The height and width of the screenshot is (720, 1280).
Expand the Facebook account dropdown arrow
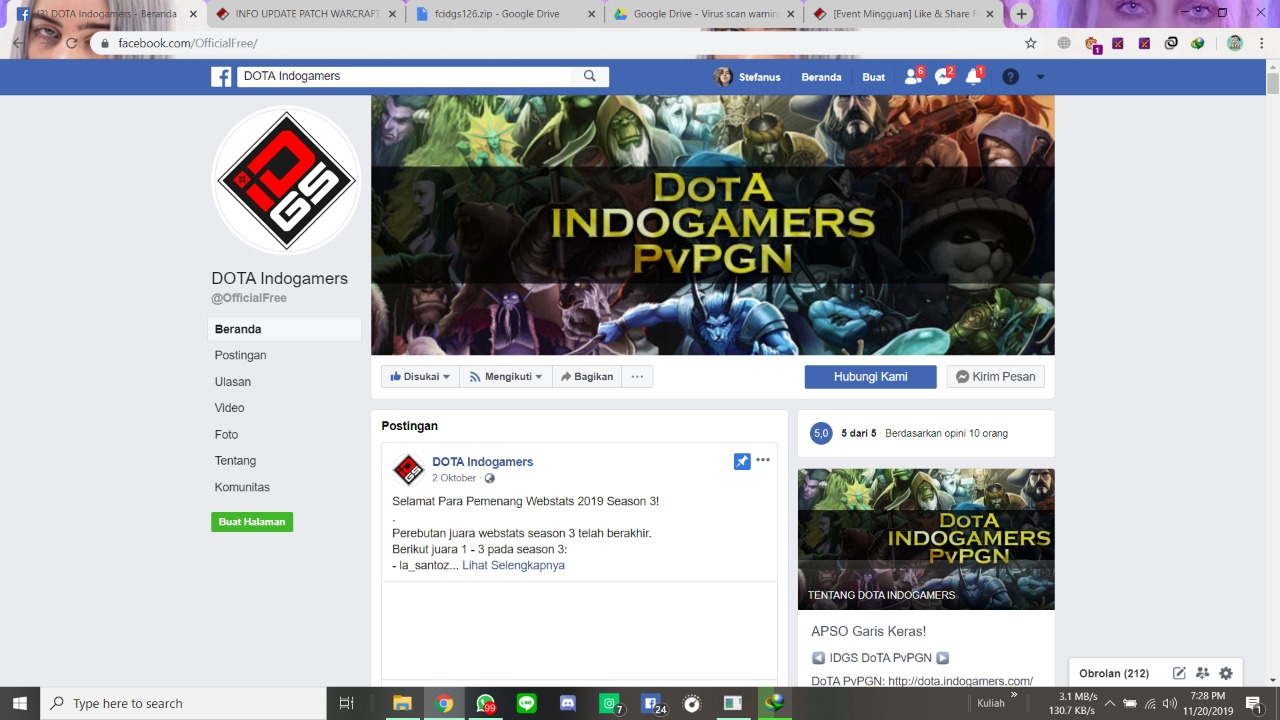pyautogui.click(x=1040, y=77)
